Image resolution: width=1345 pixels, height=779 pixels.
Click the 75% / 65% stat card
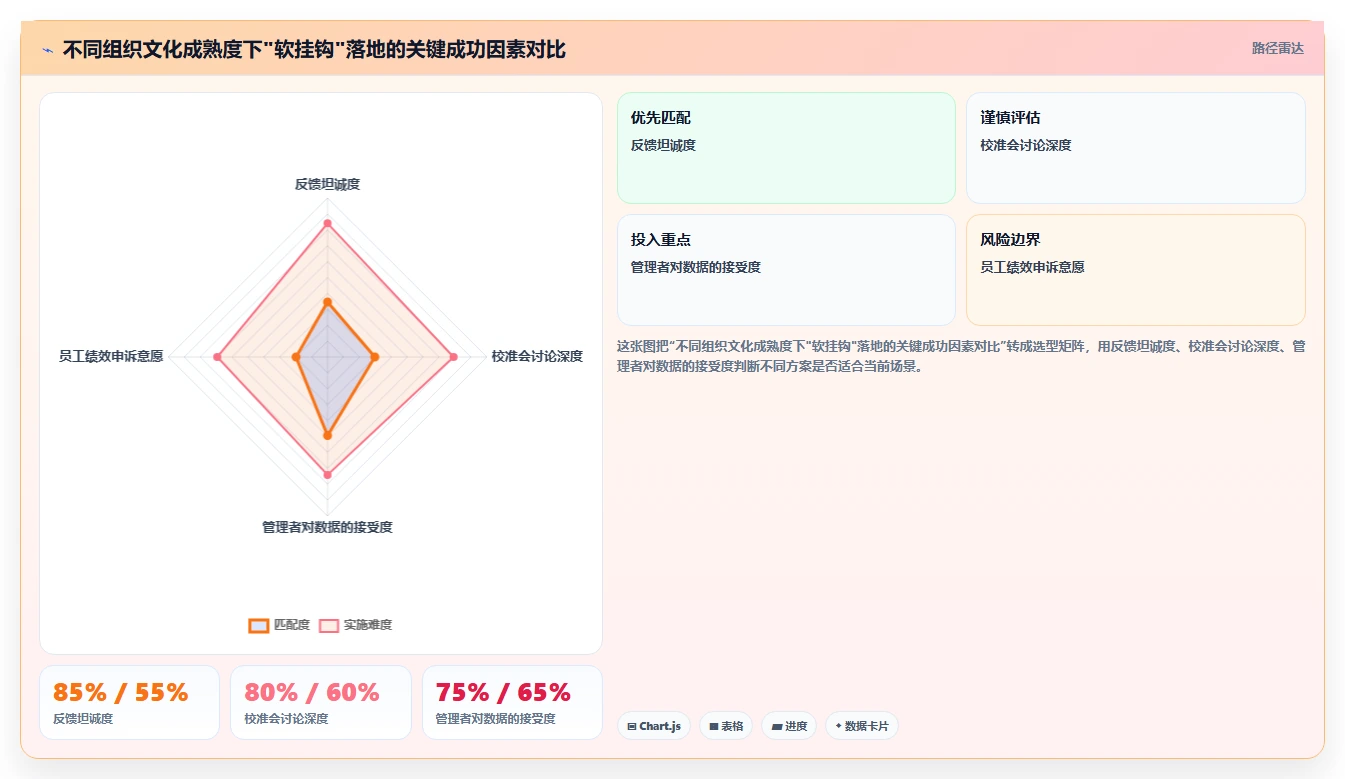point(512,702)
